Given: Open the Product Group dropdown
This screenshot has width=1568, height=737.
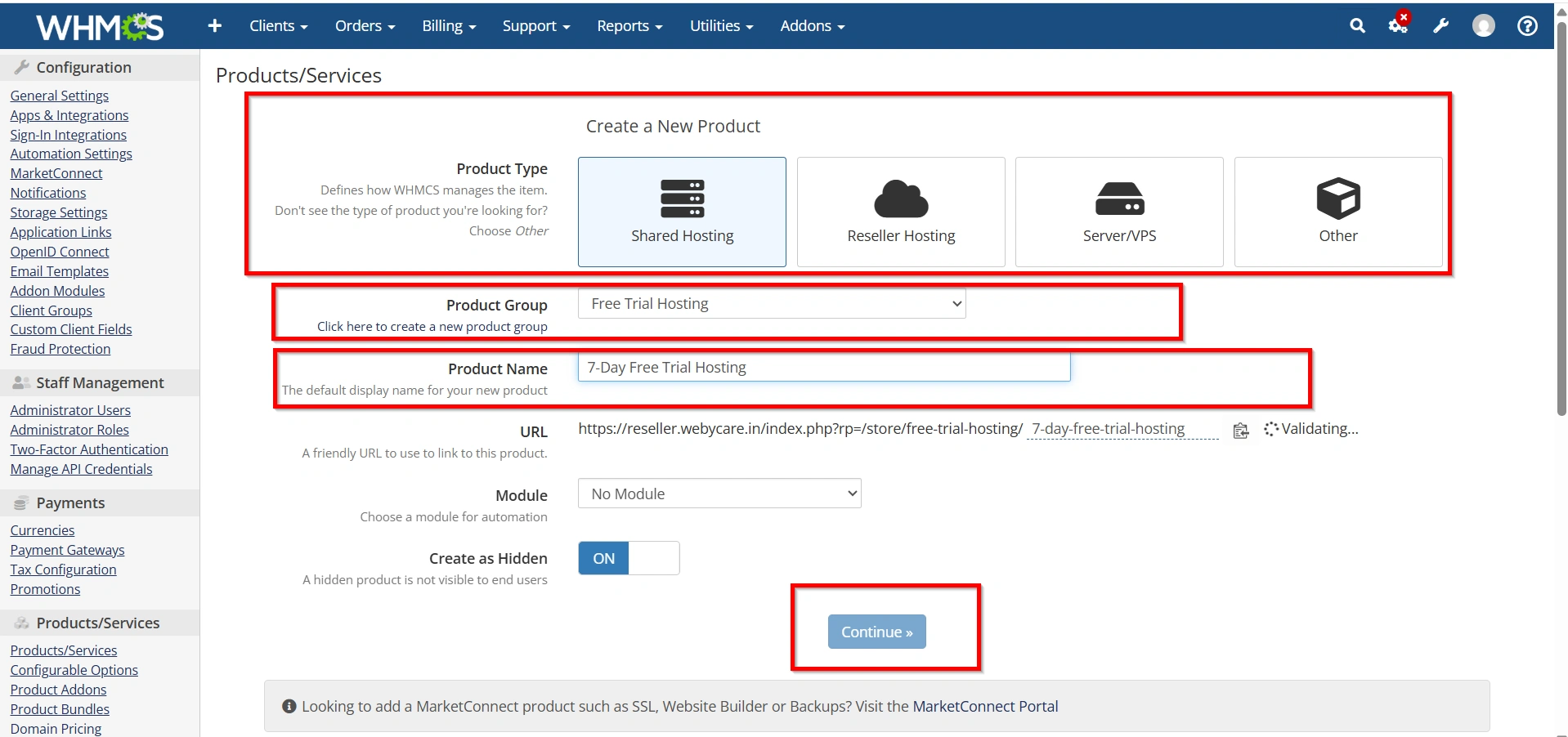Looking at the screenshot, I should (772, 304).
